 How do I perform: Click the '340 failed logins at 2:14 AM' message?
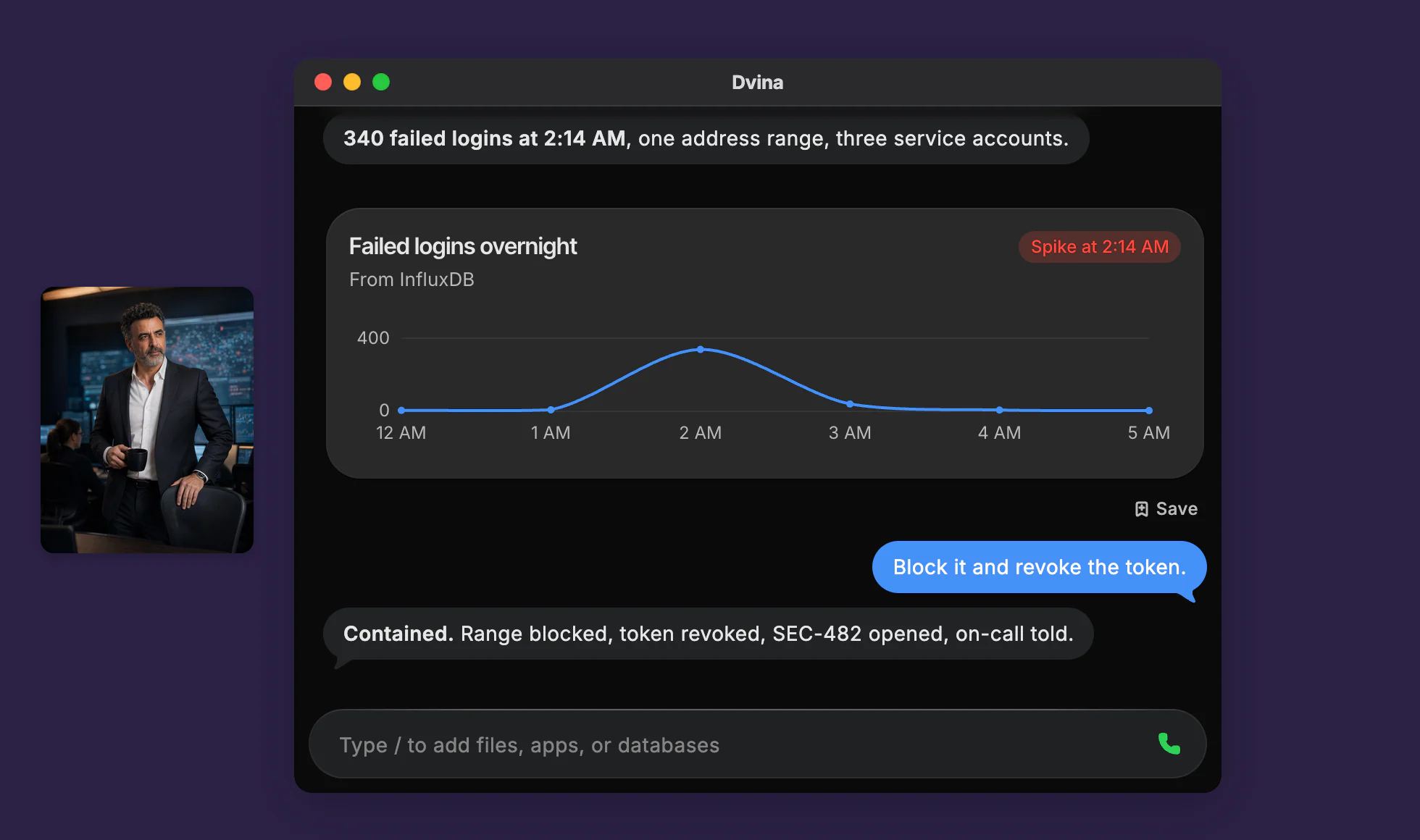(x=706, y=138)
